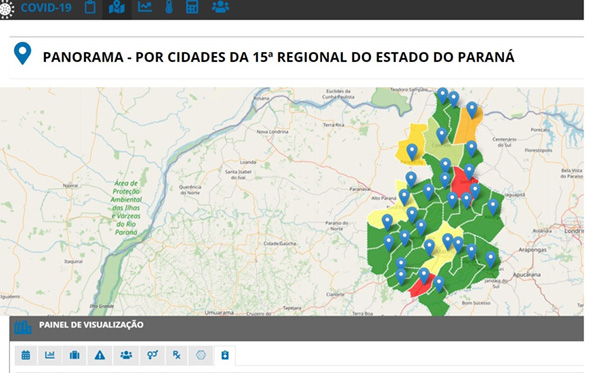Select the warning triangle tab
This screenshot has height=373, width=600.
click(100, 355)
